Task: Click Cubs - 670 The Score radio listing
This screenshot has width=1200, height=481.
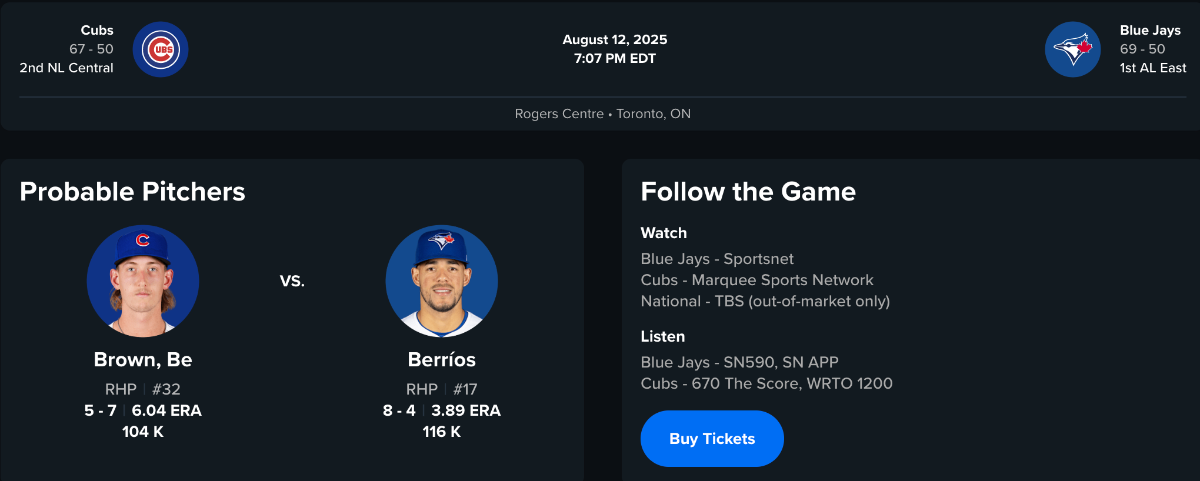Action: click(x=766, y=383)
